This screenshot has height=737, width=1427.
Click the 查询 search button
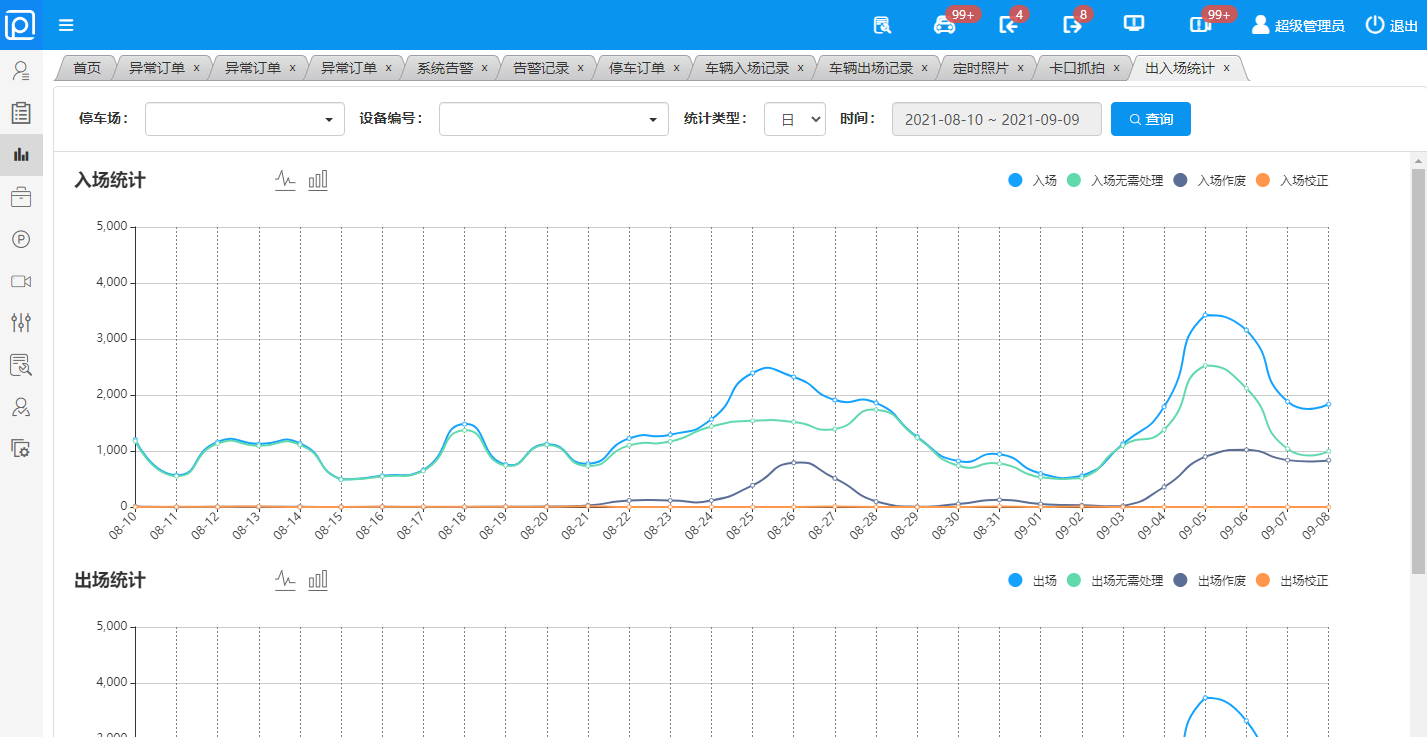[1151, 119]
